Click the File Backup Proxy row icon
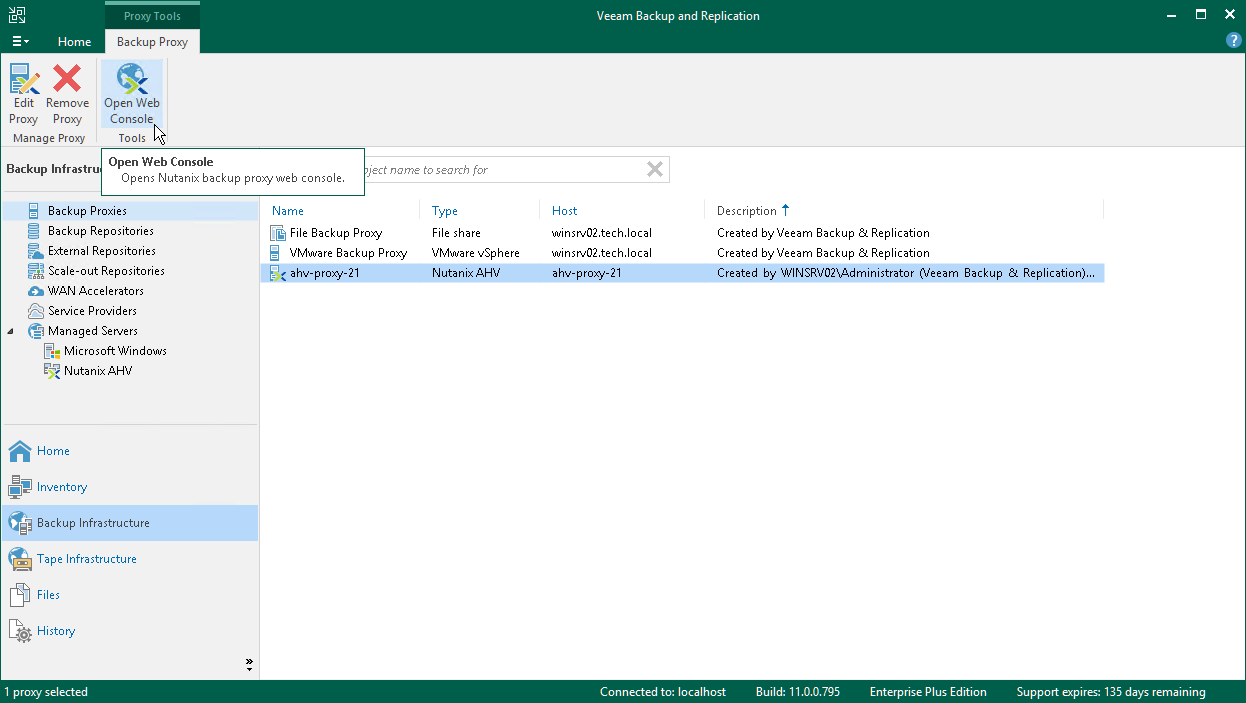The image size is (1246, 703). click(277, 233)
